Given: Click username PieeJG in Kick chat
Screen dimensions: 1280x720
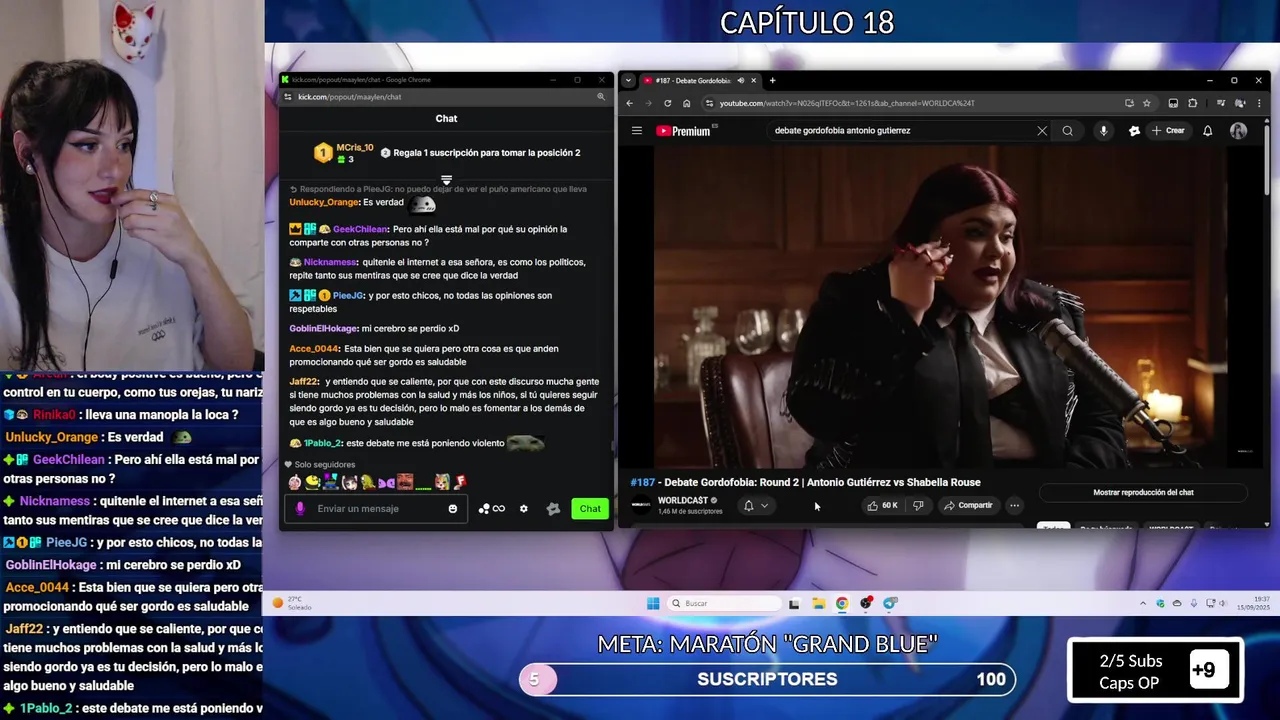Looking at the screenshot, I should (x=348, y=296).
